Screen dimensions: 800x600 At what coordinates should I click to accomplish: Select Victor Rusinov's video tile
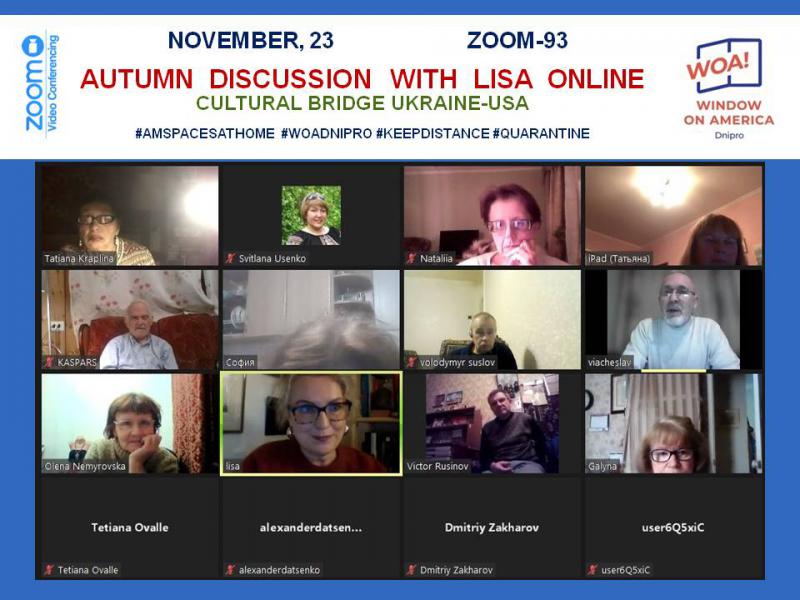click(492, 423)
